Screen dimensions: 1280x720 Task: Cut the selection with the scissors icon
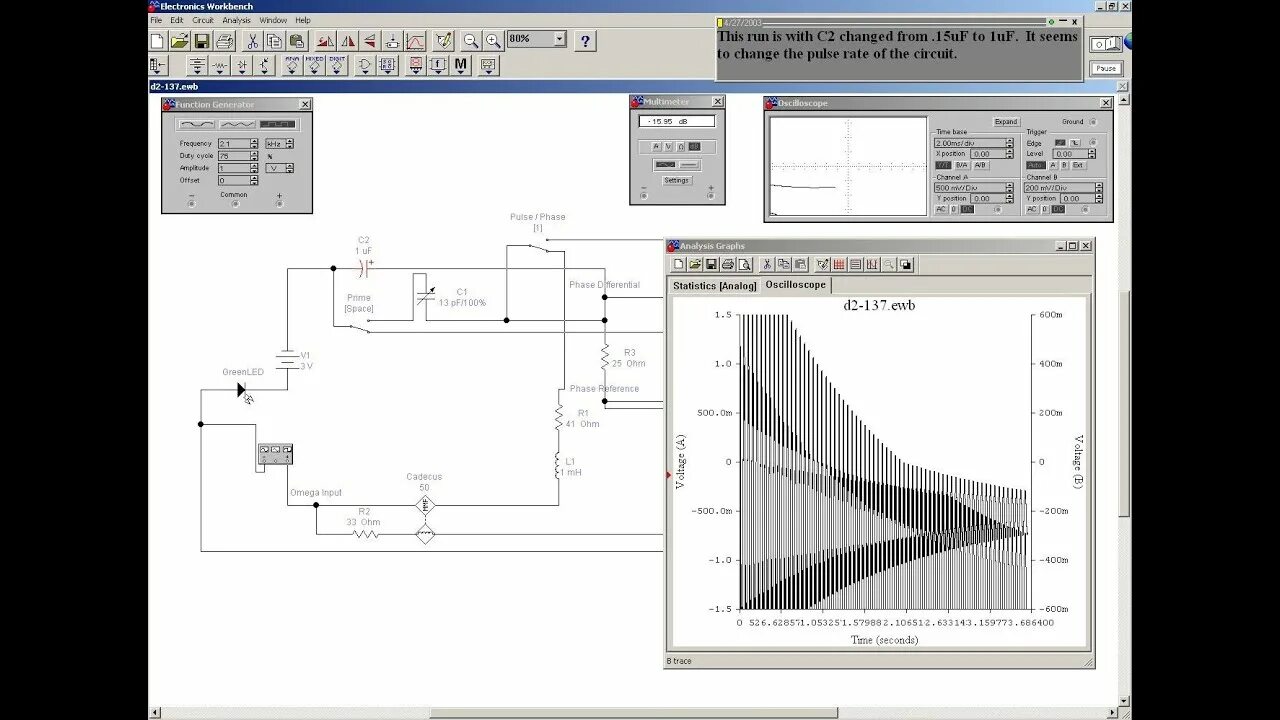tap(252, 41)
